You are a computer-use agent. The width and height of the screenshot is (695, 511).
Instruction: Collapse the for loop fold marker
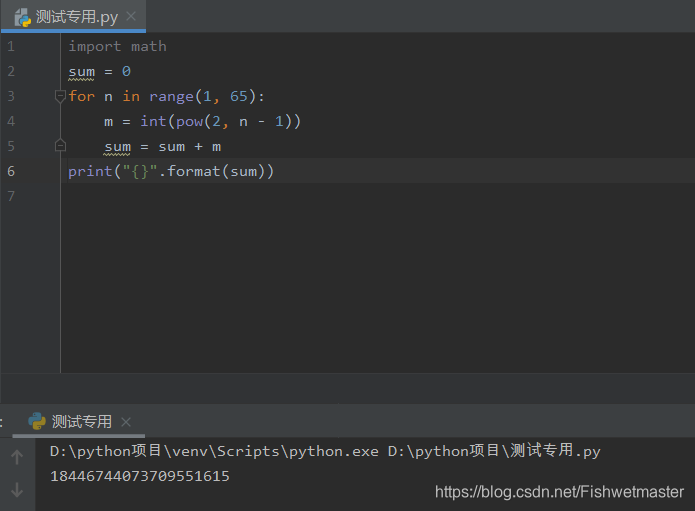pos(60,96)
